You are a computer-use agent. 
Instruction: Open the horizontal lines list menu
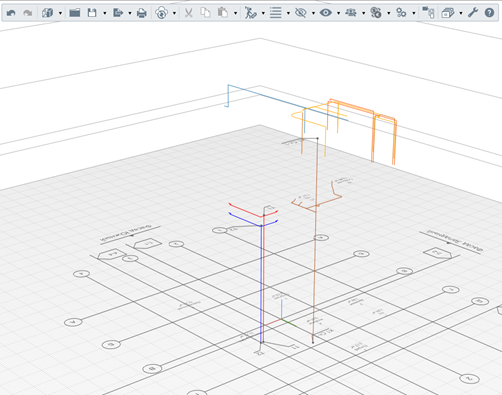click(276, 13)
